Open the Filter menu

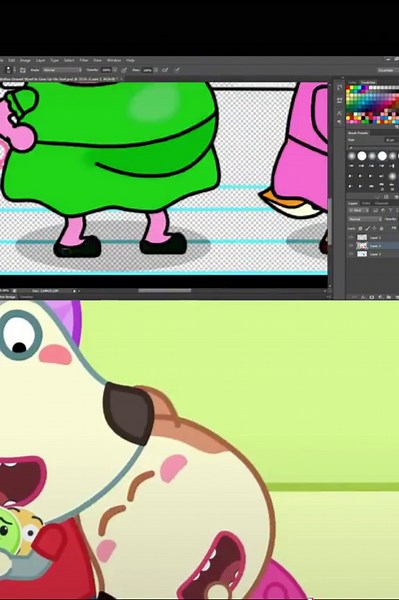[84, 60]
